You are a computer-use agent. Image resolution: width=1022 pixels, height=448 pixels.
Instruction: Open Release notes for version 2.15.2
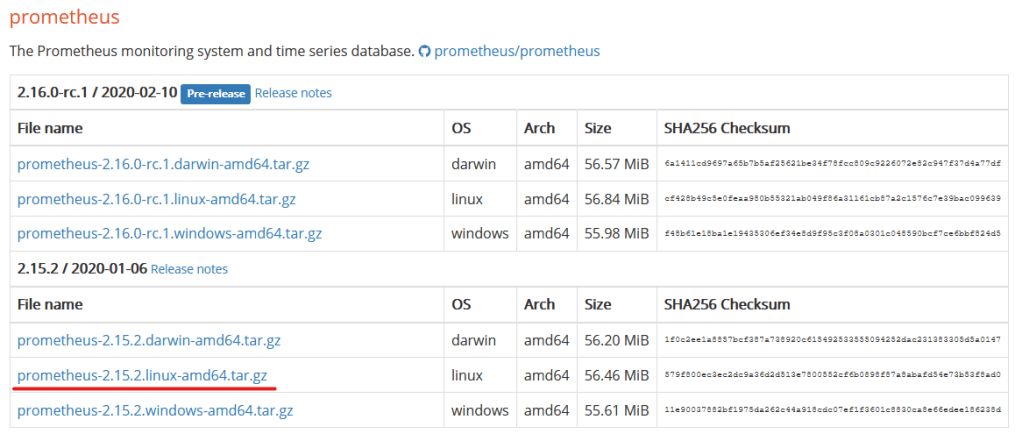[189, 269]
